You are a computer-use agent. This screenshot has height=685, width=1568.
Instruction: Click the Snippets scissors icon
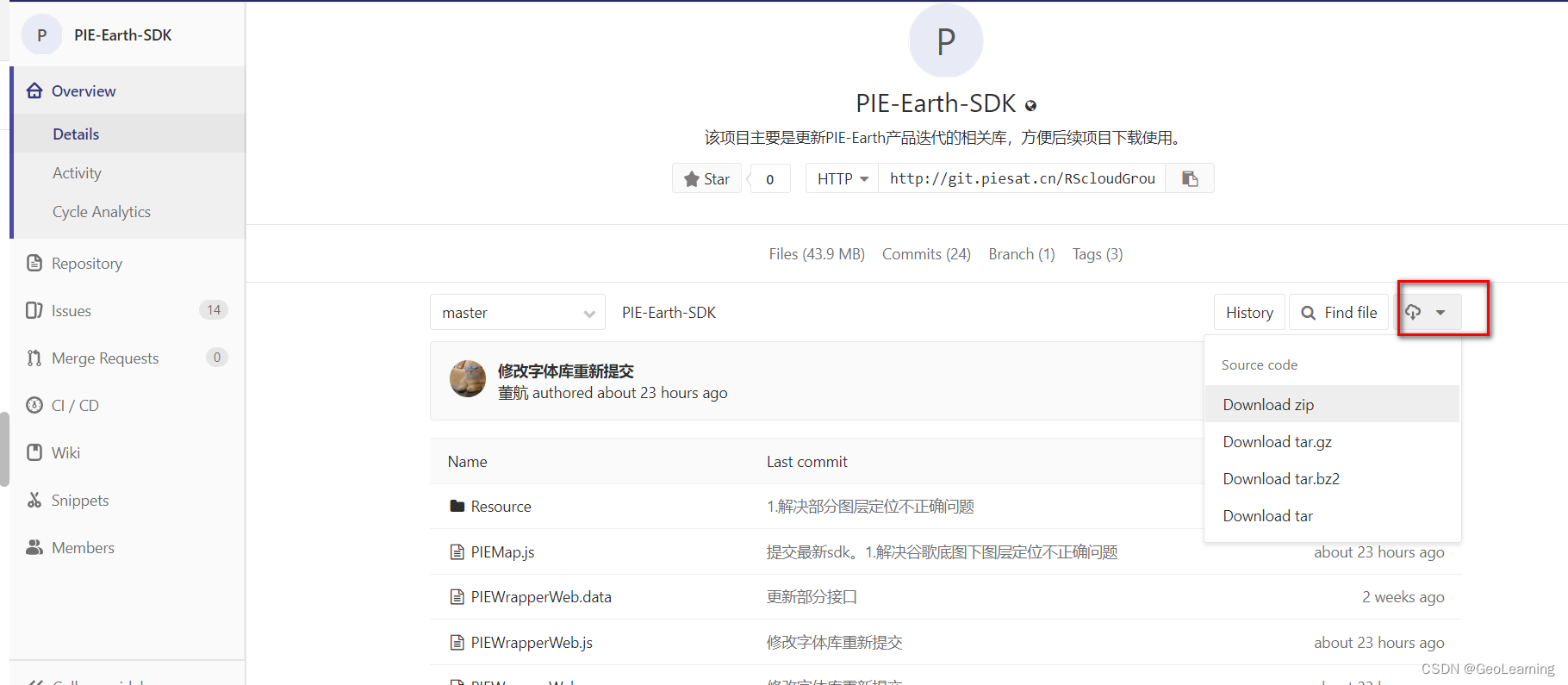click(34, 500)
